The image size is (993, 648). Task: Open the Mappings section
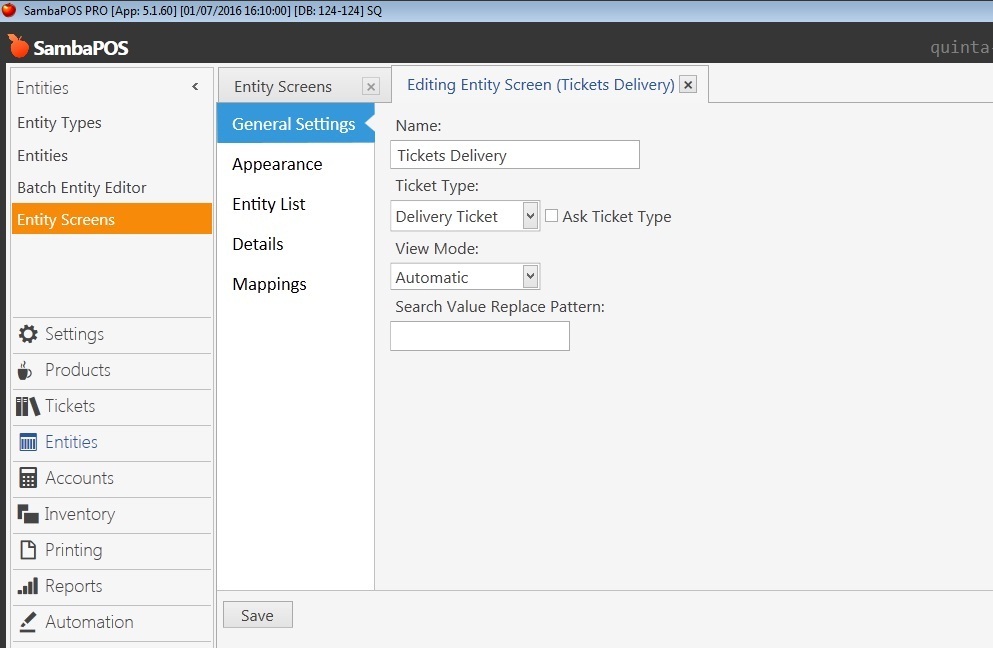pos(269,284)
